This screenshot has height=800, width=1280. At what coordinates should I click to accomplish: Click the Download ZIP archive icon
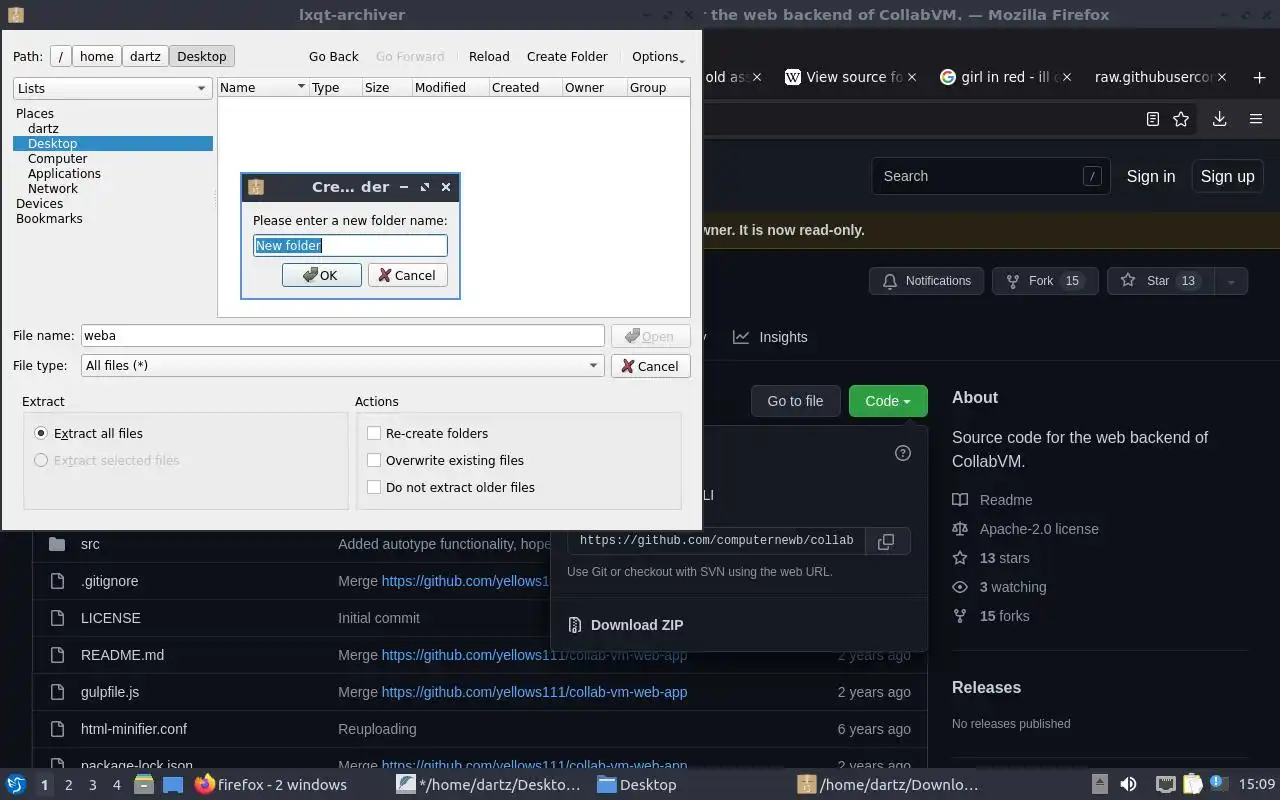(575, 625)
